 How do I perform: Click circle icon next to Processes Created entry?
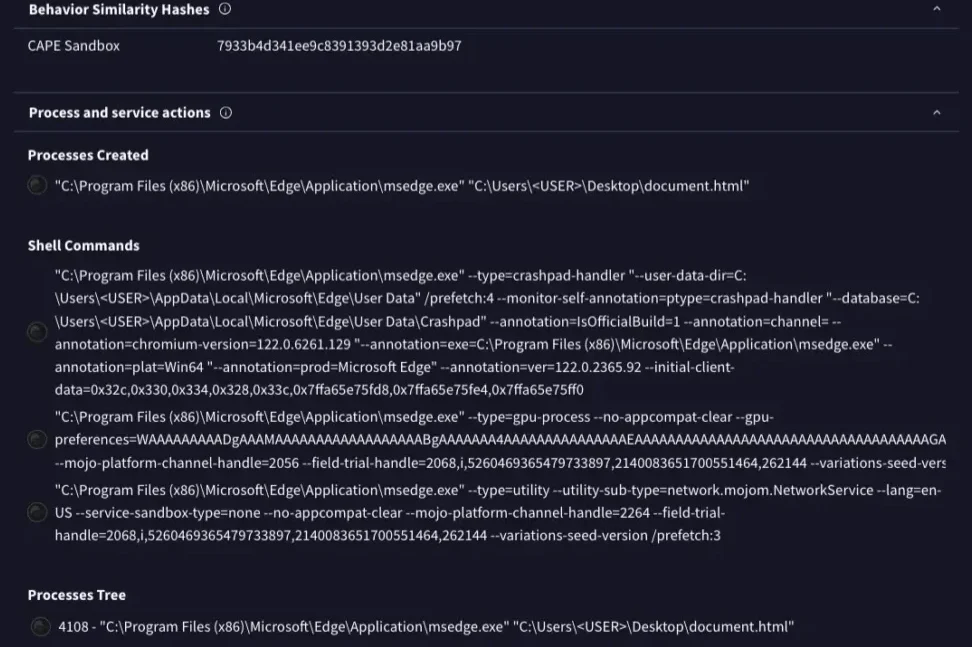[x=37, y=185]
